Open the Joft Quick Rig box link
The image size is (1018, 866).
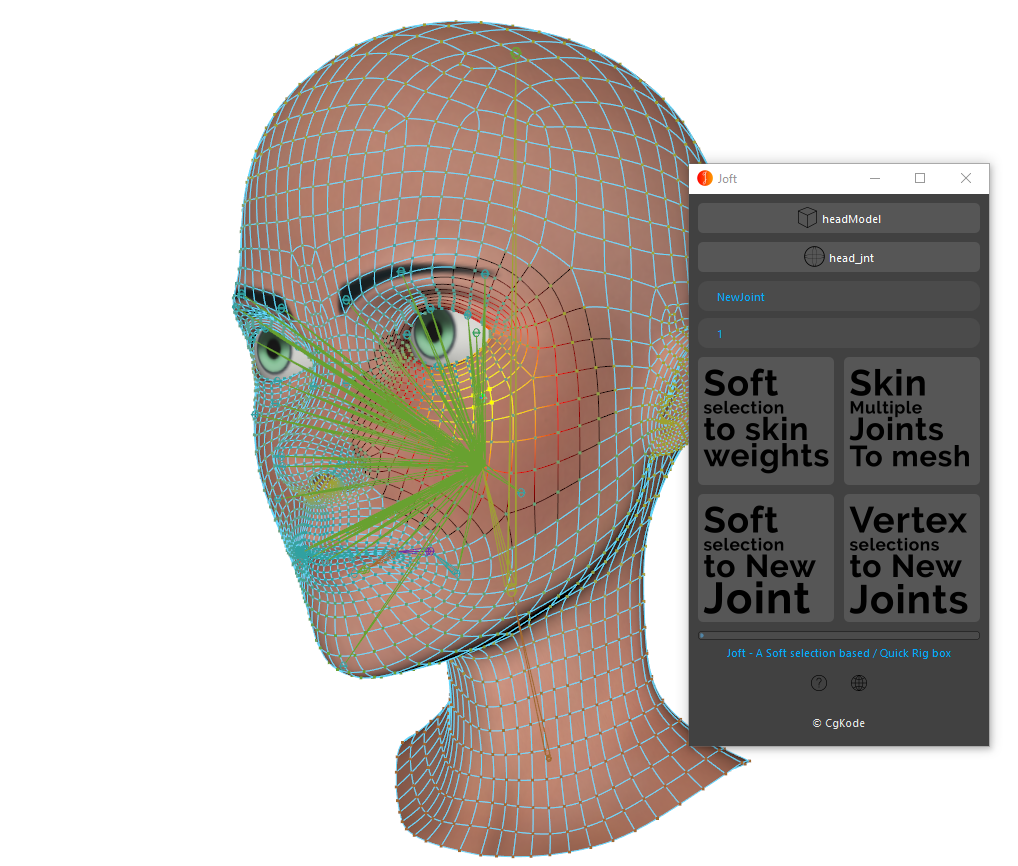click(838, 653)
